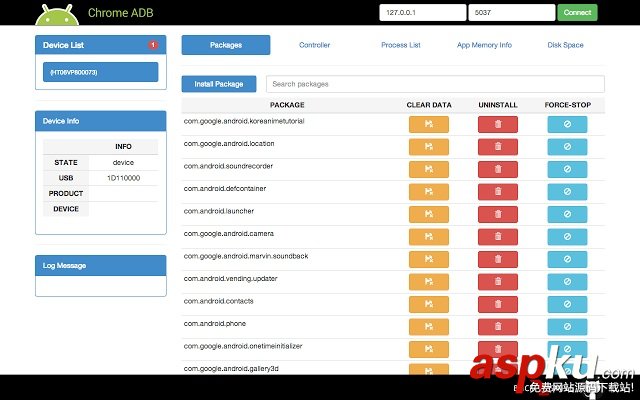Click the Chrome ADB title link
The width and height of the screenshot is (640, 400).
point(120,13)
